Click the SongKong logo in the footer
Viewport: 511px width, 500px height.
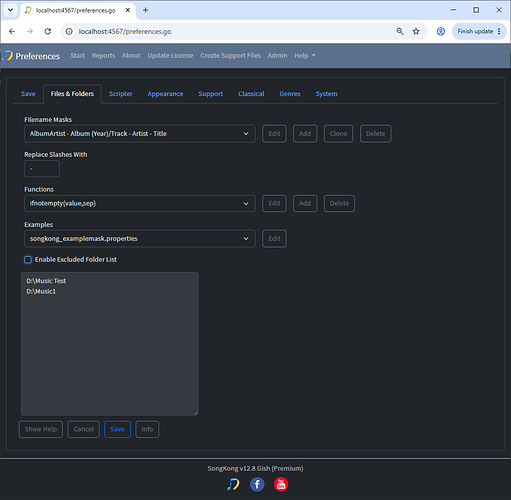pos(233,484)
